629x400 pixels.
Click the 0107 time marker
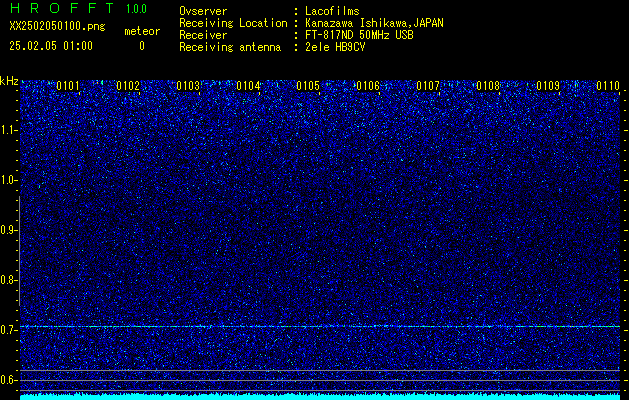[428, 86]
